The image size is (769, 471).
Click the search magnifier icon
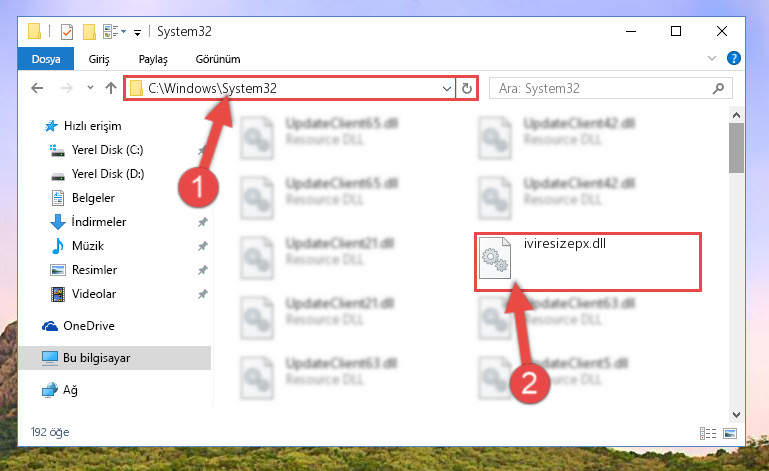coord(718,88)
